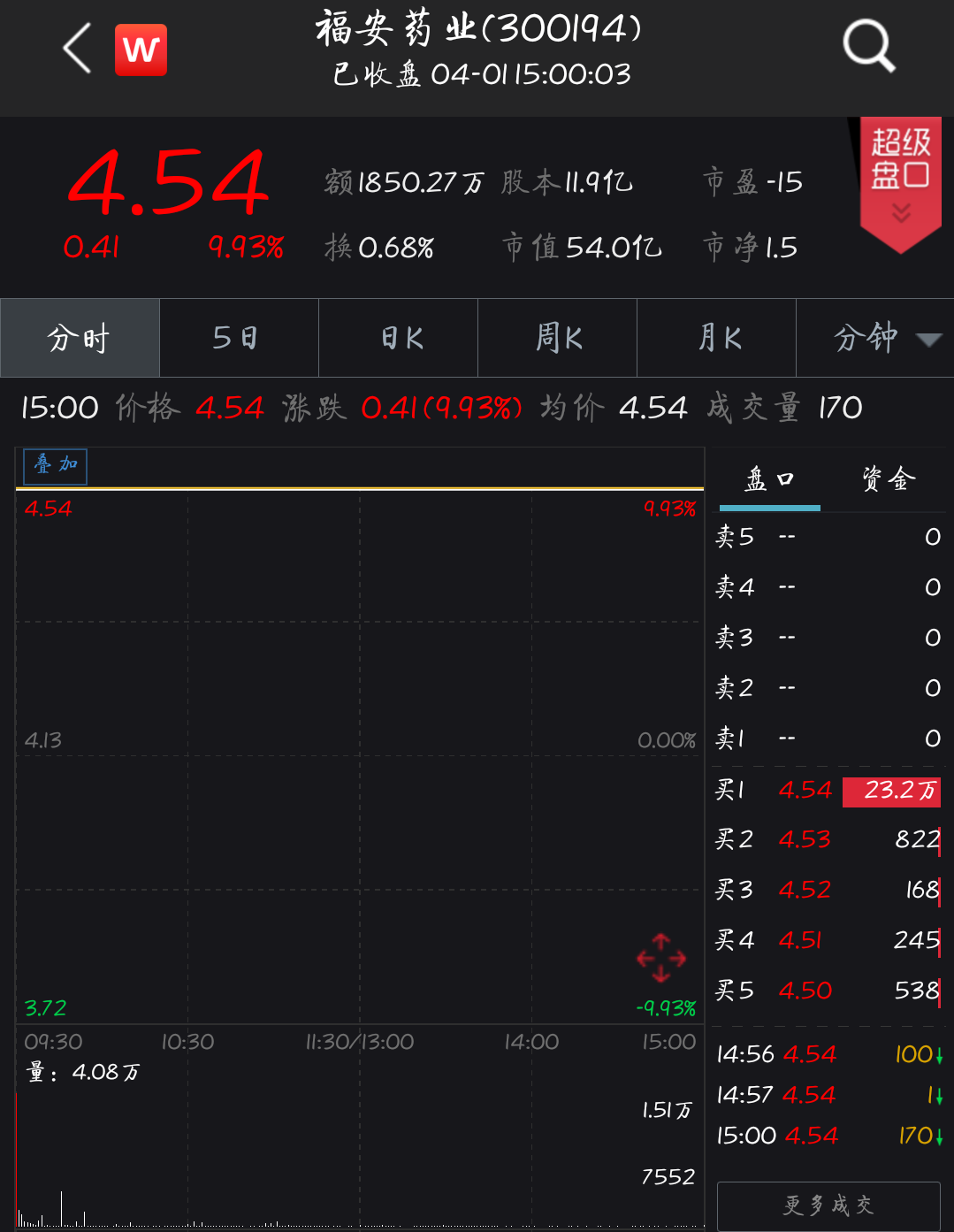954x1232 pixels.
Task: Tap 更多成交 to view more trades
Action: [827, 1205]
